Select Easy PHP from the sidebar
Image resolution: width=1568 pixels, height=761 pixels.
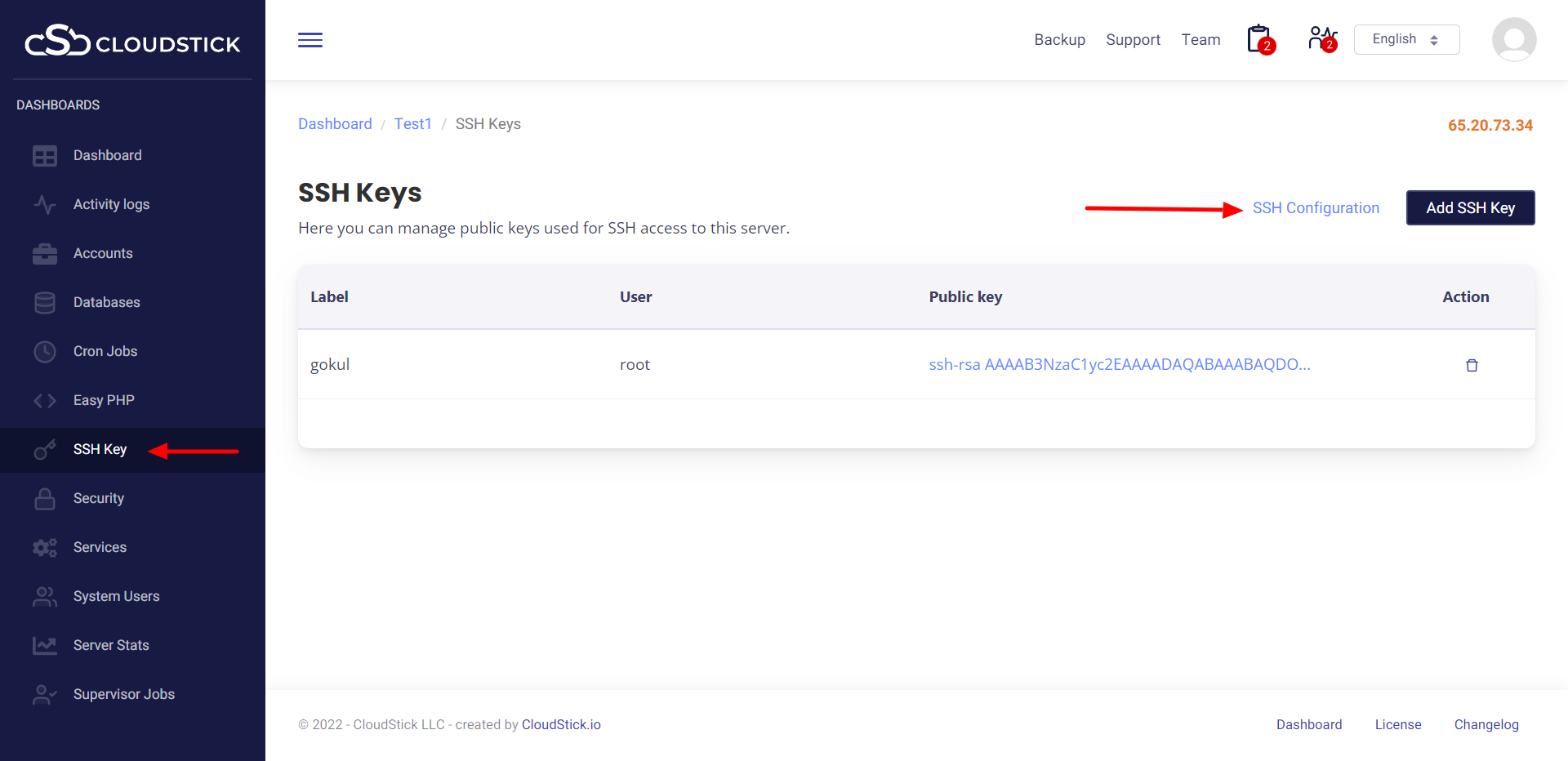104,400
